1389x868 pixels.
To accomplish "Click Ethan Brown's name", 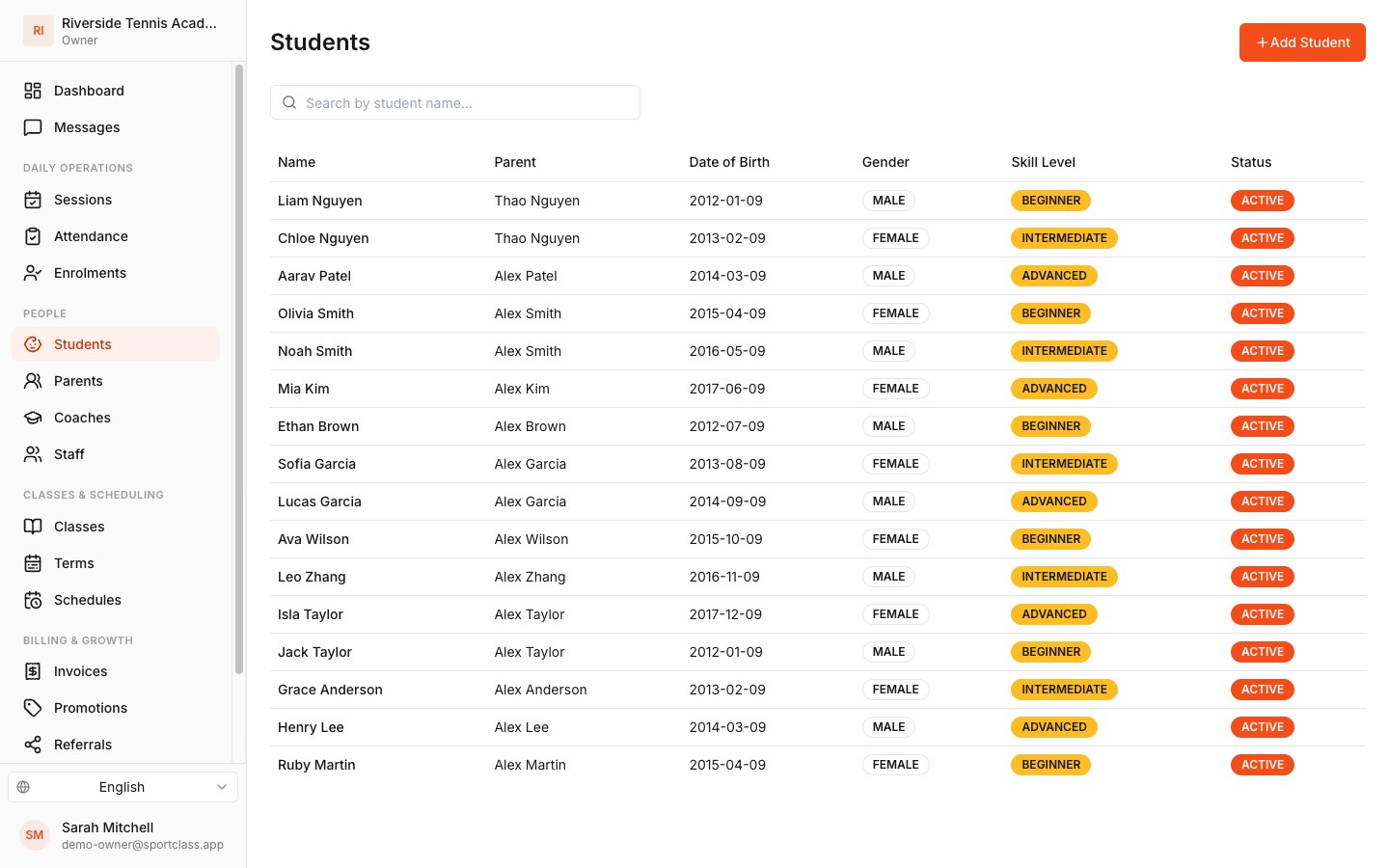I will coord(318,426).
